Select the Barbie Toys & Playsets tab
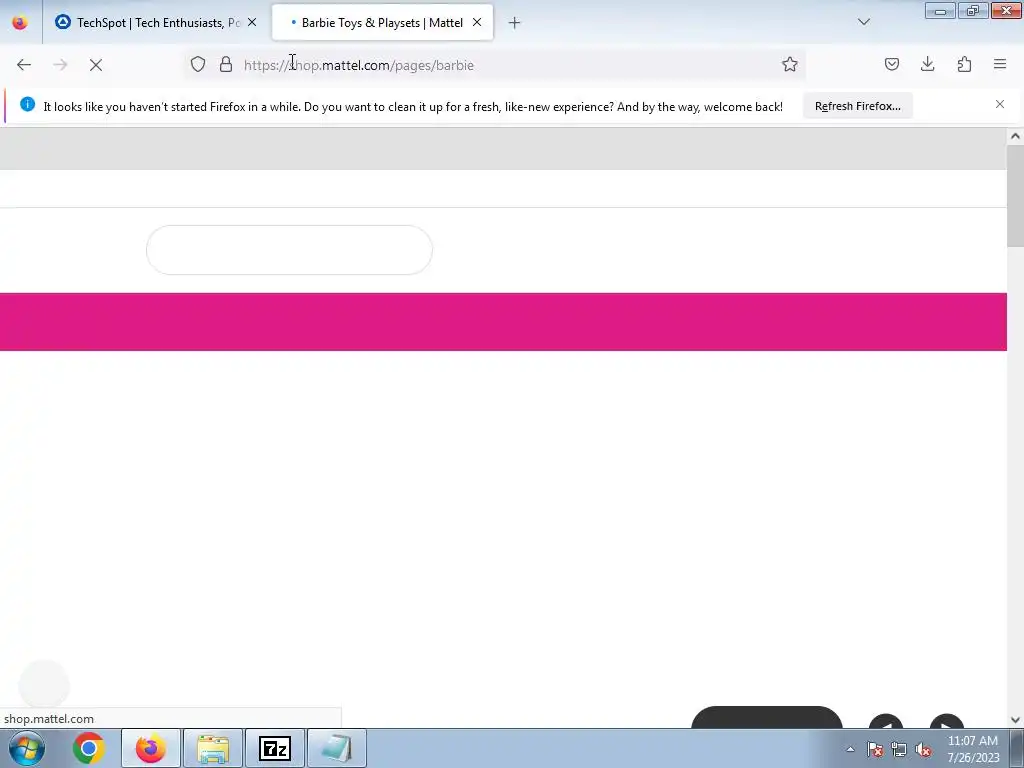The image size is (1024, 768). pyautogui.click(x=381, y=23)
